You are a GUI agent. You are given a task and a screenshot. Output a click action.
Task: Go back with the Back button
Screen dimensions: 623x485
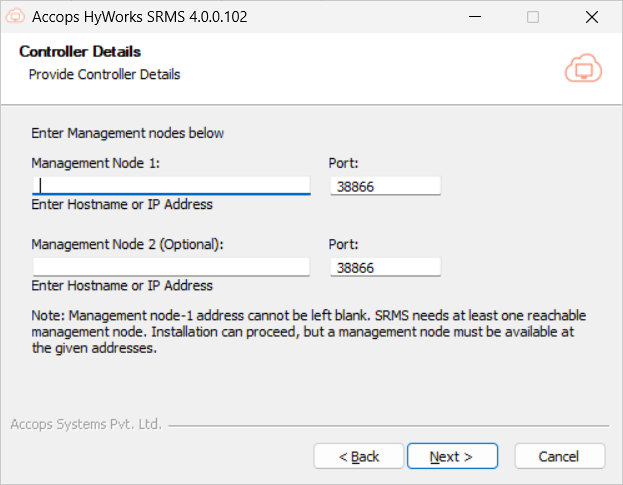(359, 456)
